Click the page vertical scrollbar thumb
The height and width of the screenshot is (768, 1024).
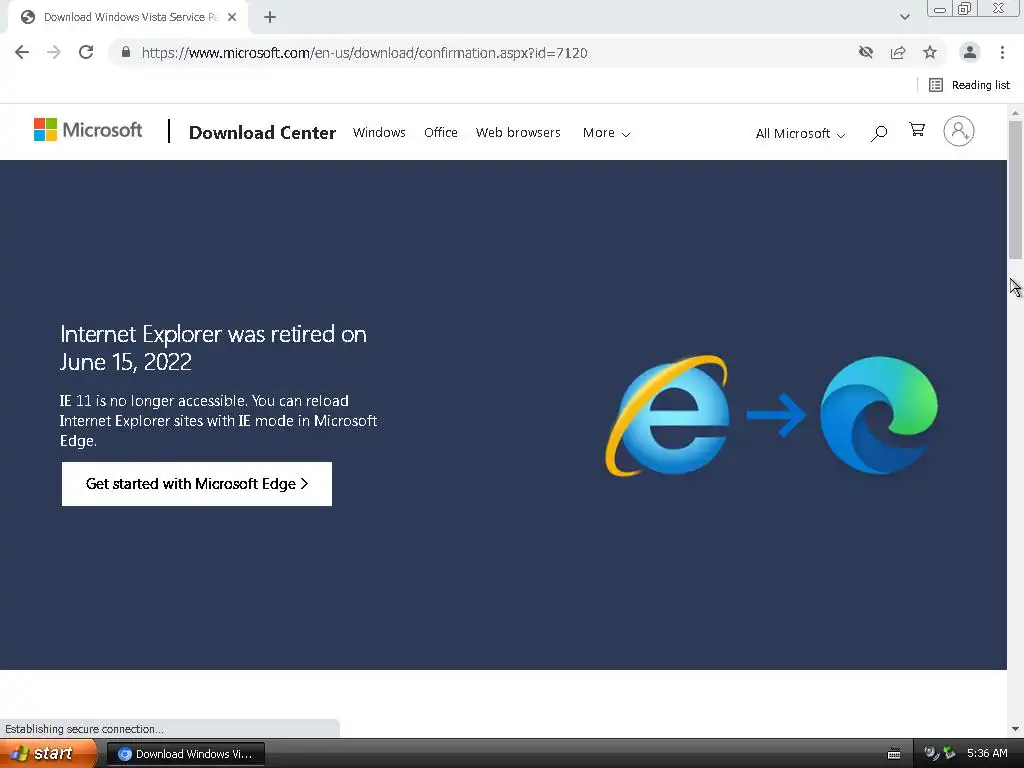point(1015,189)
